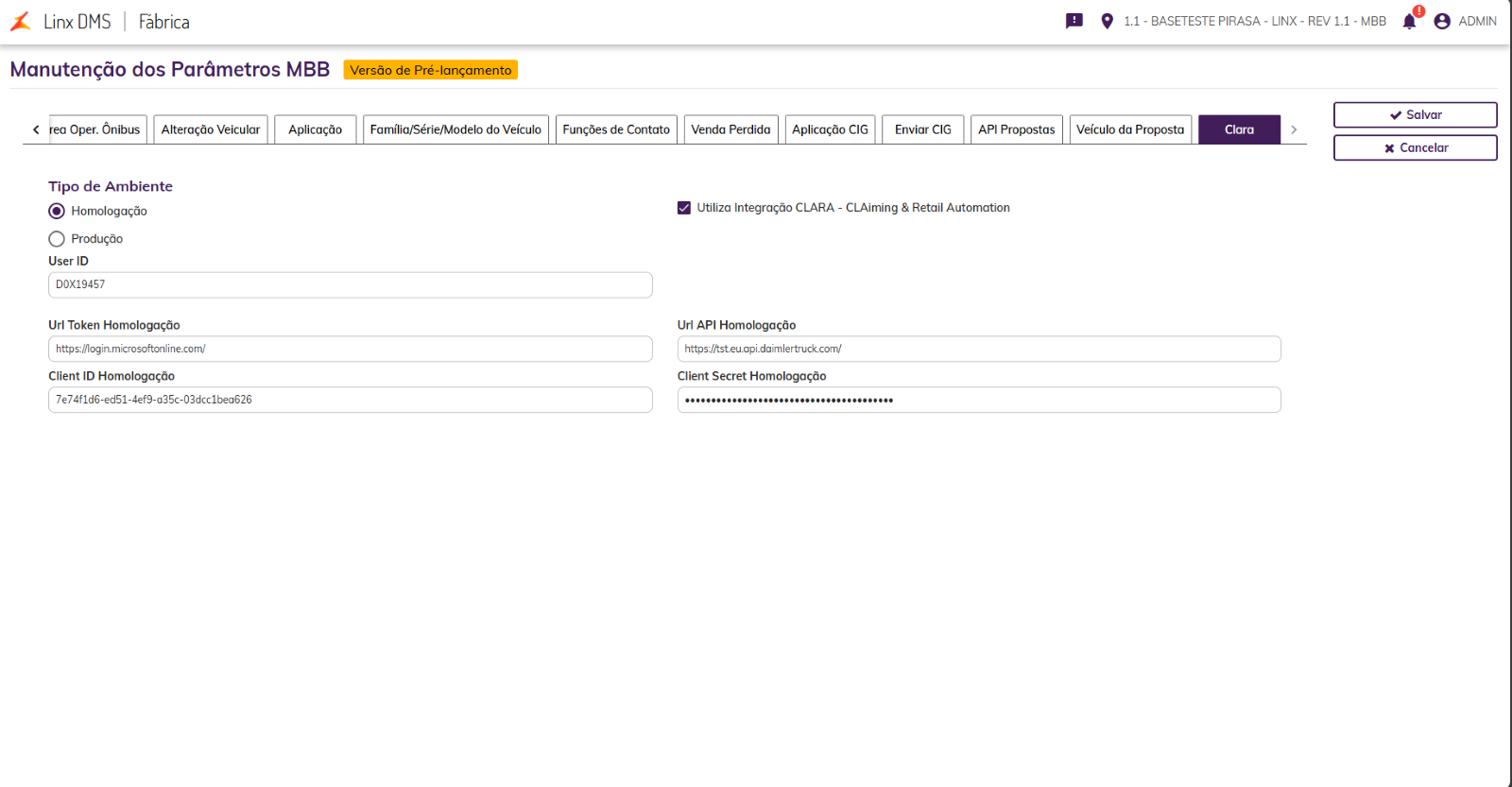Screen dimensions: 1512x787
Task: Switch to the Alteração Veicular tab
Action: pyautogui.click(x=211, y=129)
